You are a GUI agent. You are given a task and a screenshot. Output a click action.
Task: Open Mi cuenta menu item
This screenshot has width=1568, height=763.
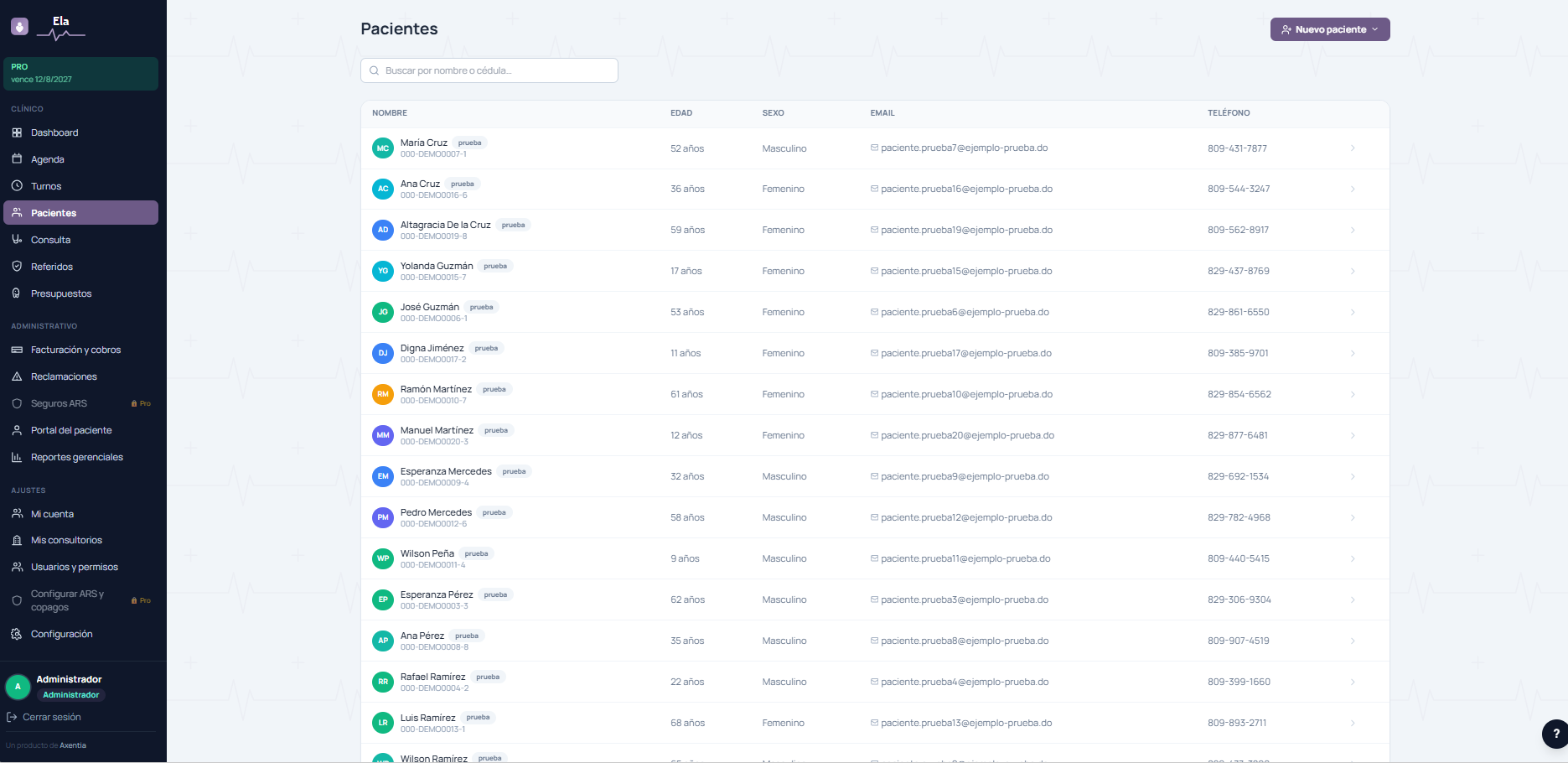[80, 514]
